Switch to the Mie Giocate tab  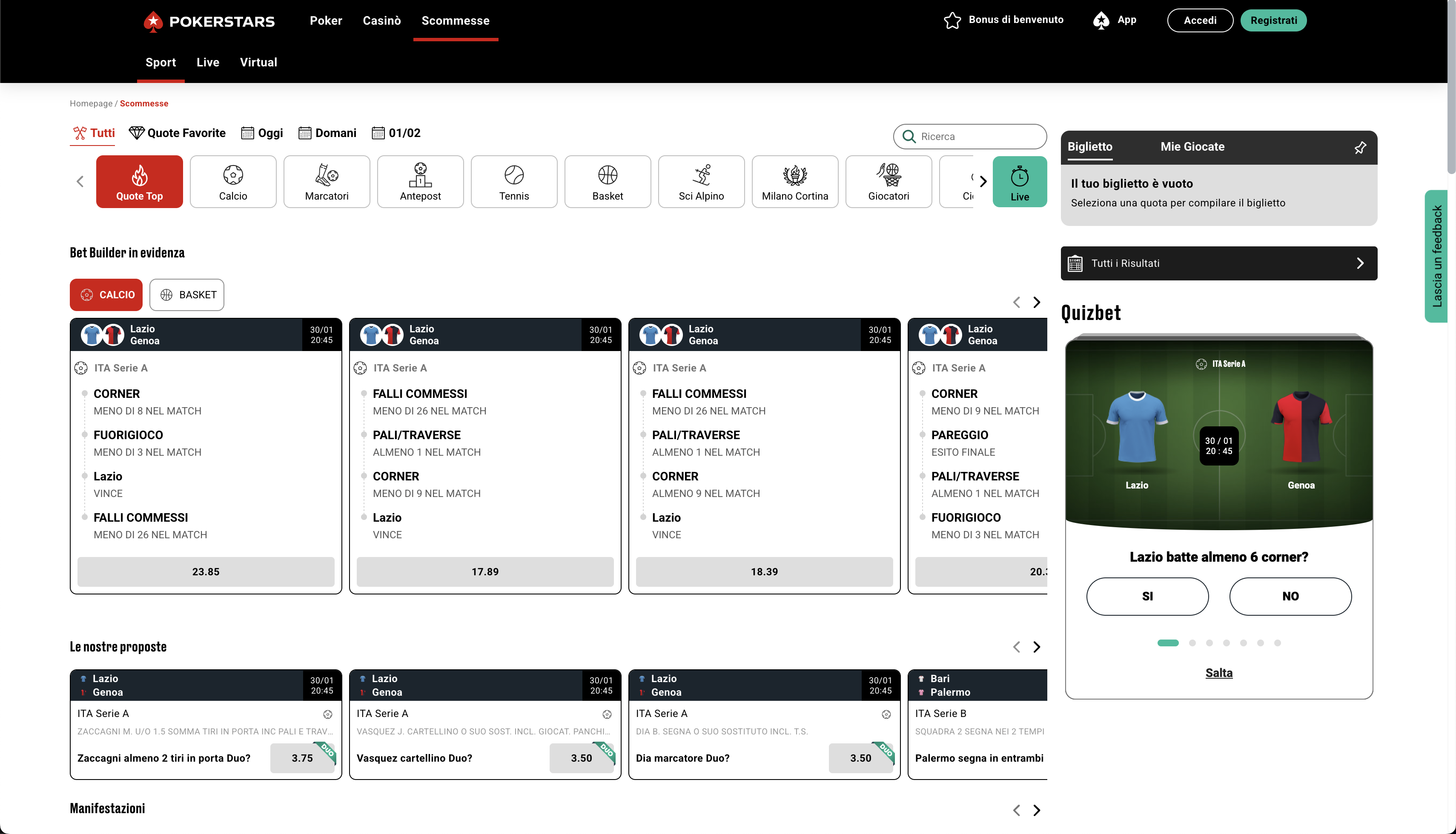coord(1192,147)
